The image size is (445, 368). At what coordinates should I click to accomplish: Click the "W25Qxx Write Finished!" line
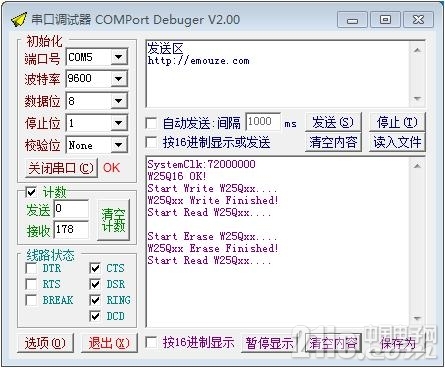(213, 200)
